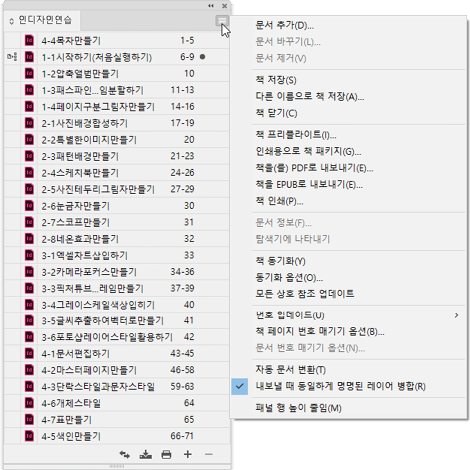Select document row 3-3픽저튜브...레임만들기
Viewport: 470px width, 470px height.
click(117, 288)
